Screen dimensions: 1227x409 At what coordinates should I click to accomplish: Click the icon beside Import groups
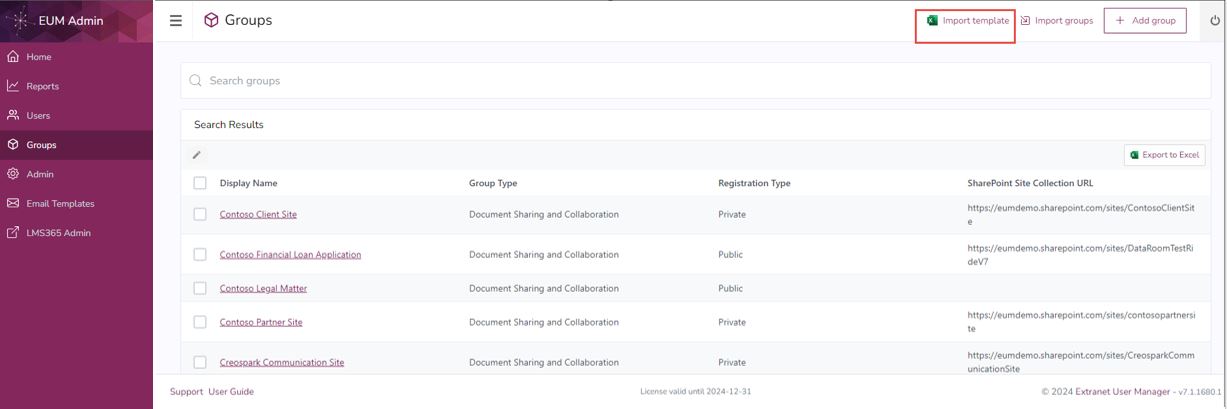tap(1026, 20)
